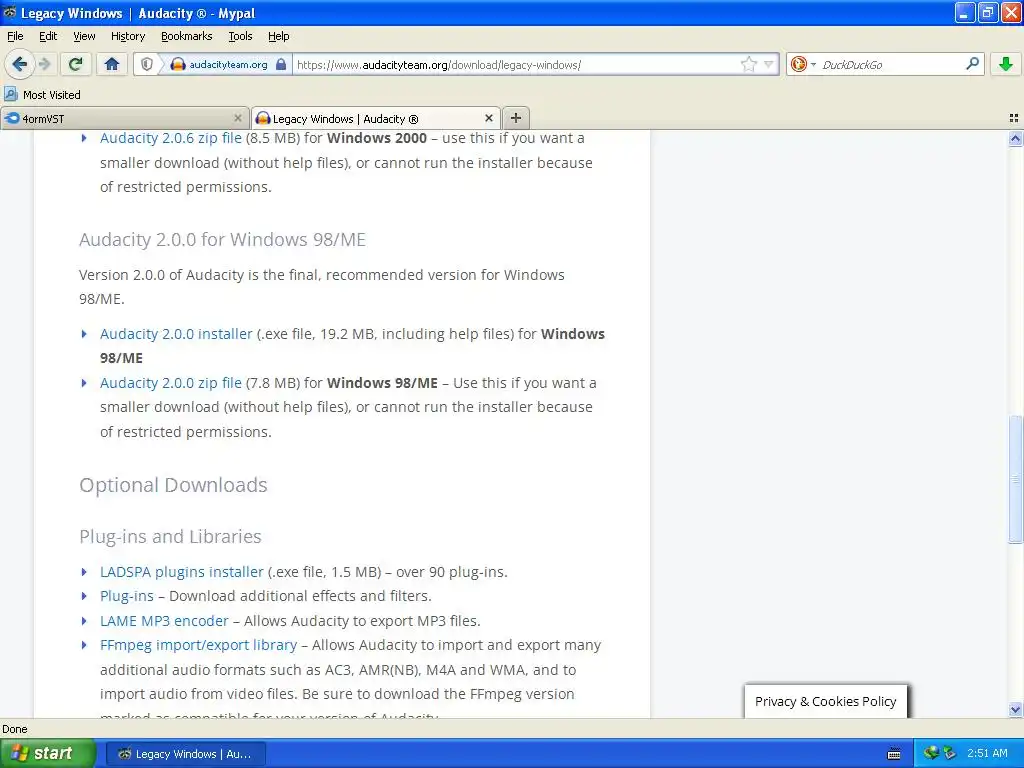1024x768 pixels.
Task: Select the Legacy Windows | Audacity tab
Action: click(x=376, y=118)
